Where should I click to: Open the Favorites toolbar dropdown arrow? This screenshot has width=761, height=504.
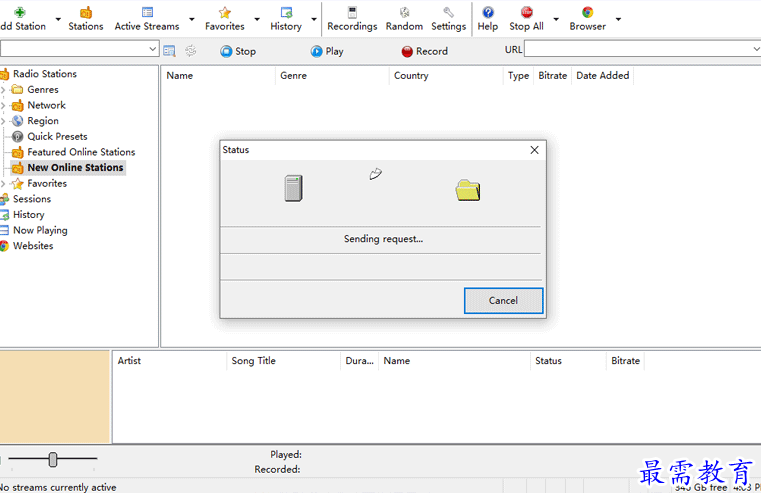coord(257,19)
